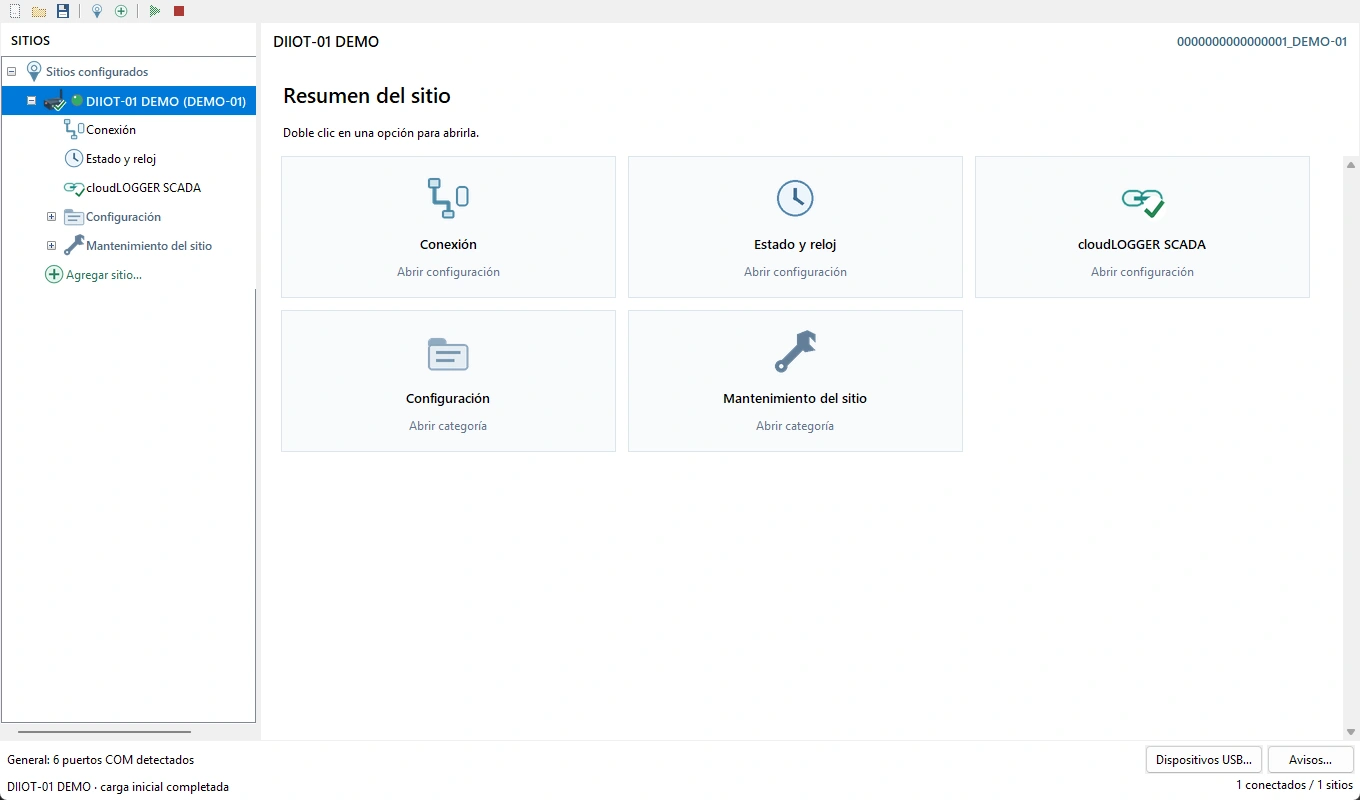Click the clock icon in the sites tree

click(x=74, y=158)
